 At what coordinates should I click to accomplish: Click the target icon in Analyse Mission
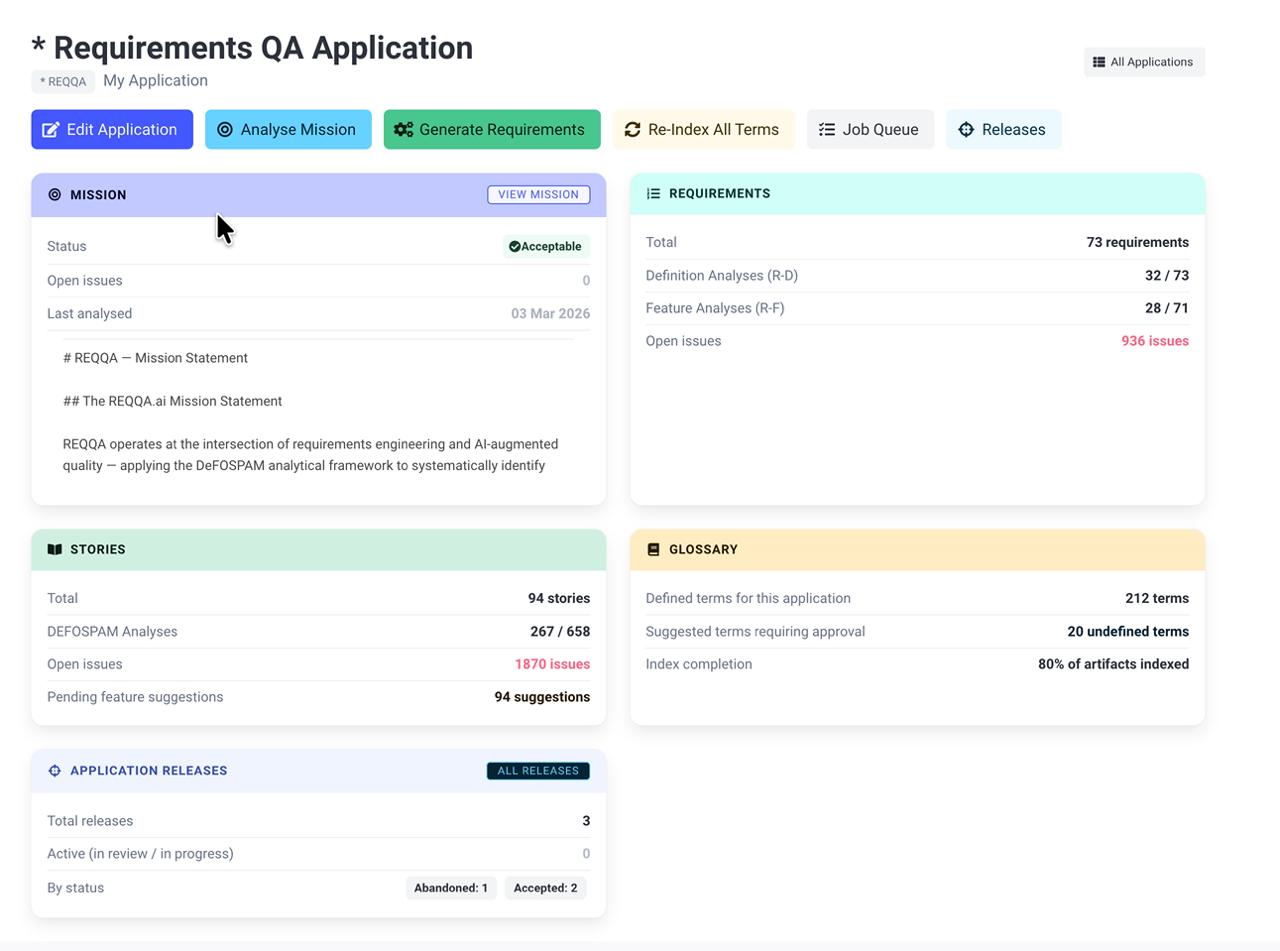pos(225,130)
